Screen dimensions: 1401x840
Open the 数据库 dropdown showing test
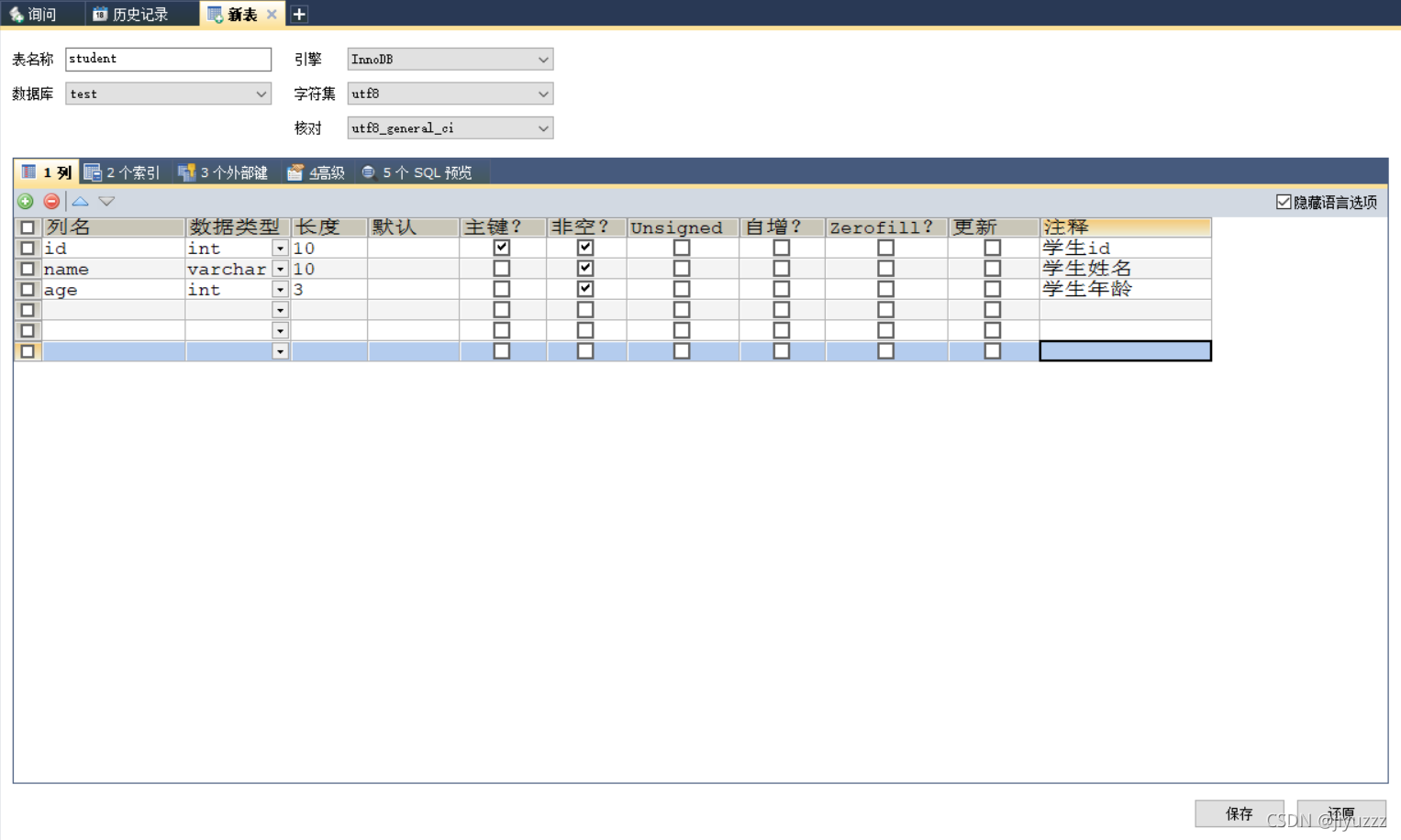(168, 94)
